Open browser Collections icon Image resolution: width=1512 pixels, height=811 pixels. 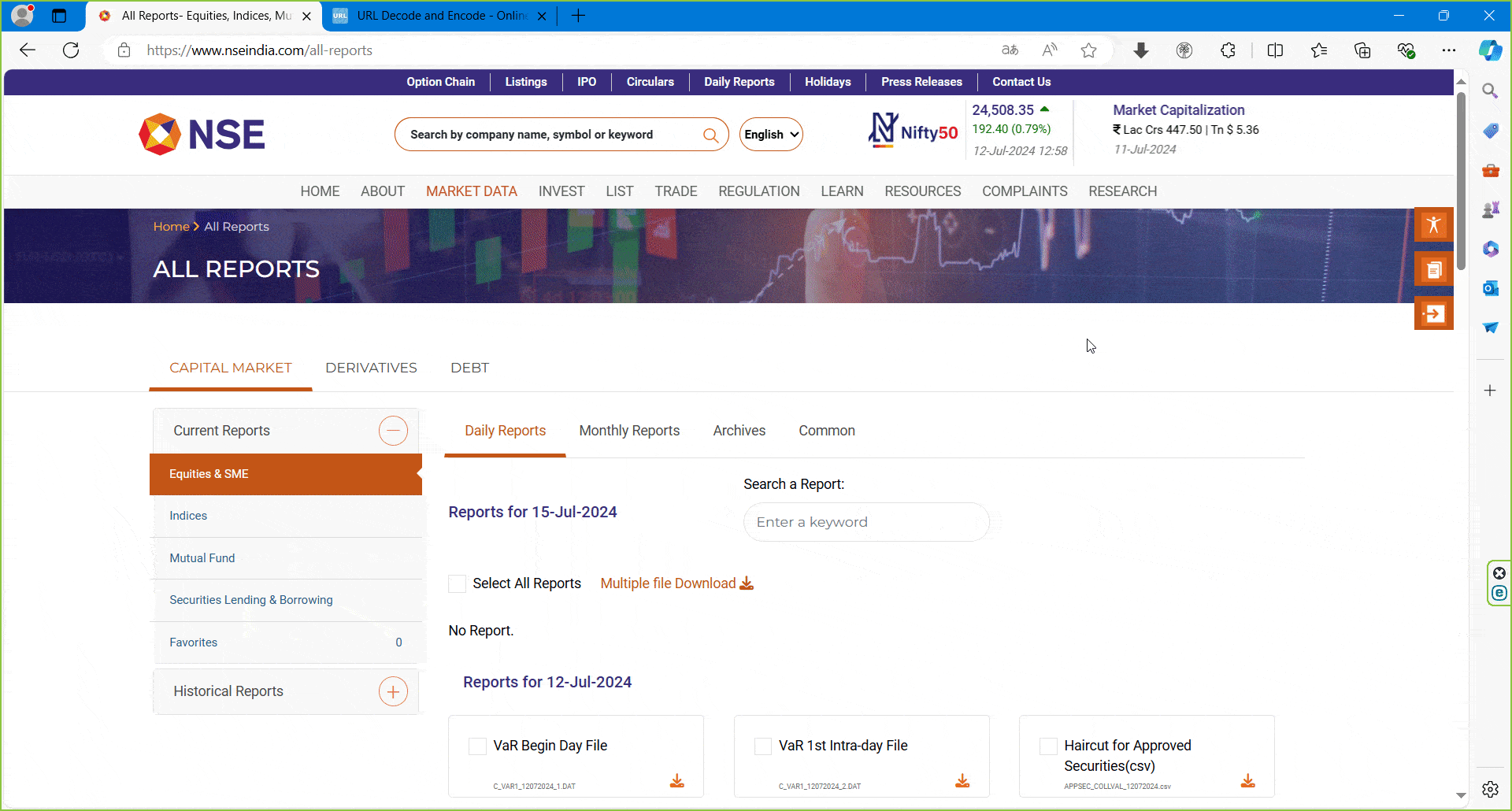(1362, 50)
